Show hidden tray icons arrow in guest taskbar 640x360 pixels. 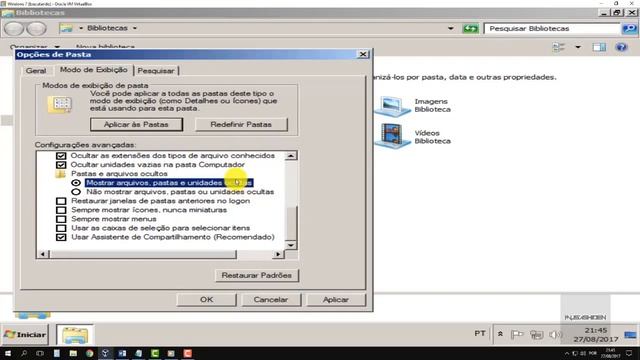[500, 334]
